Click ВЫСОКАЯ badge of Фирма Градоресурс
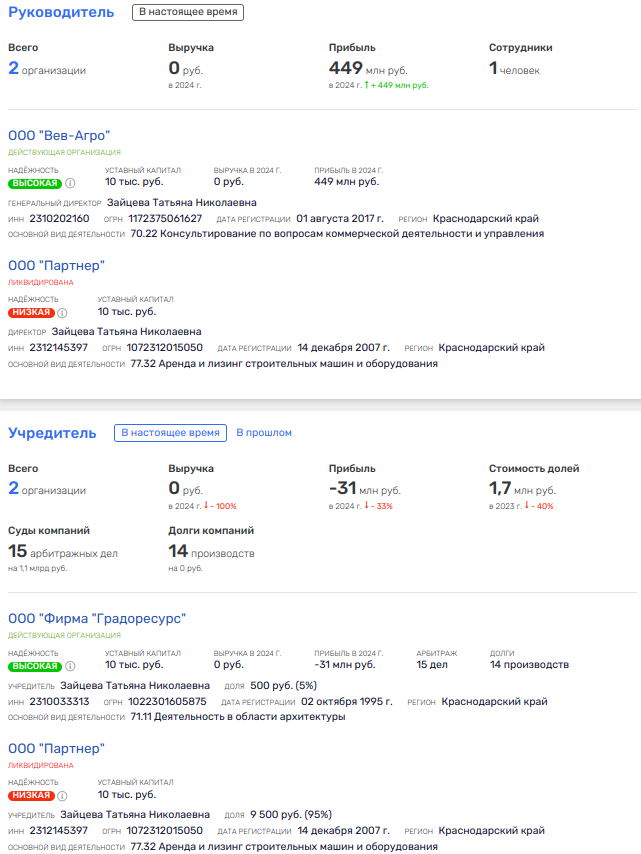 click(35, 666)
